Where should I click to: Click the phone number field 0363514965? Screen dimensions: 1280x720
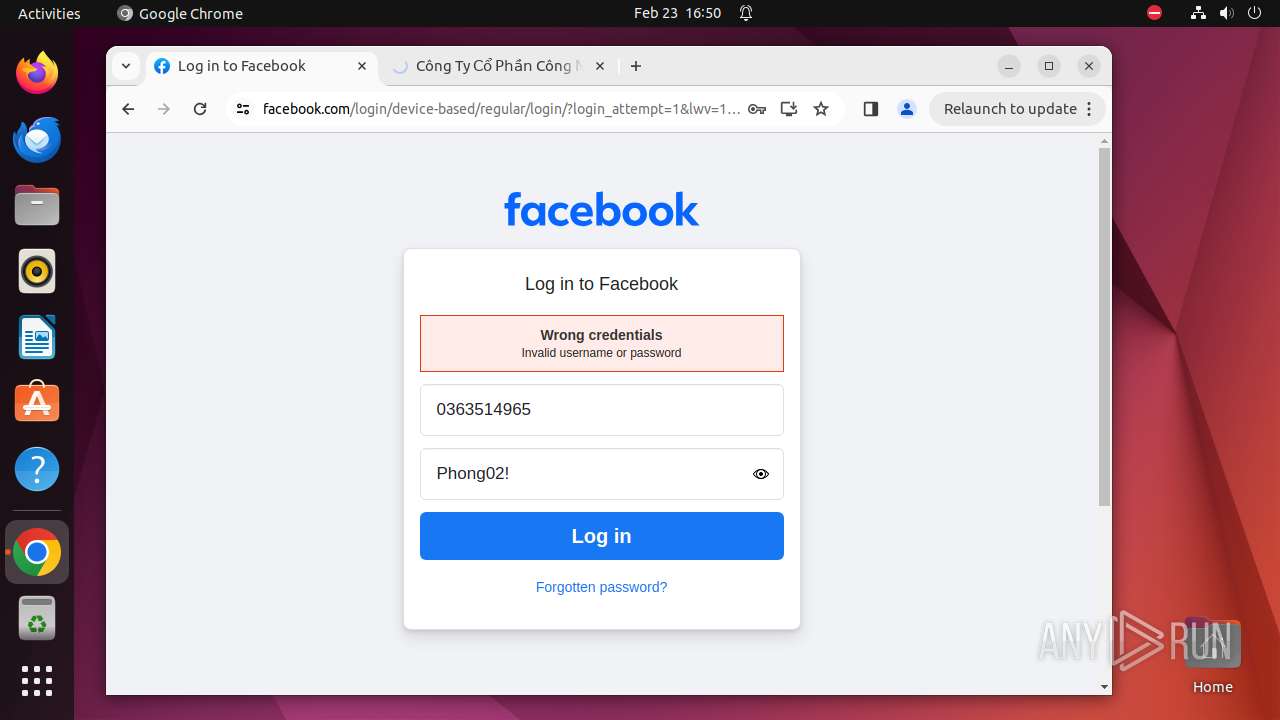point(602,410)
